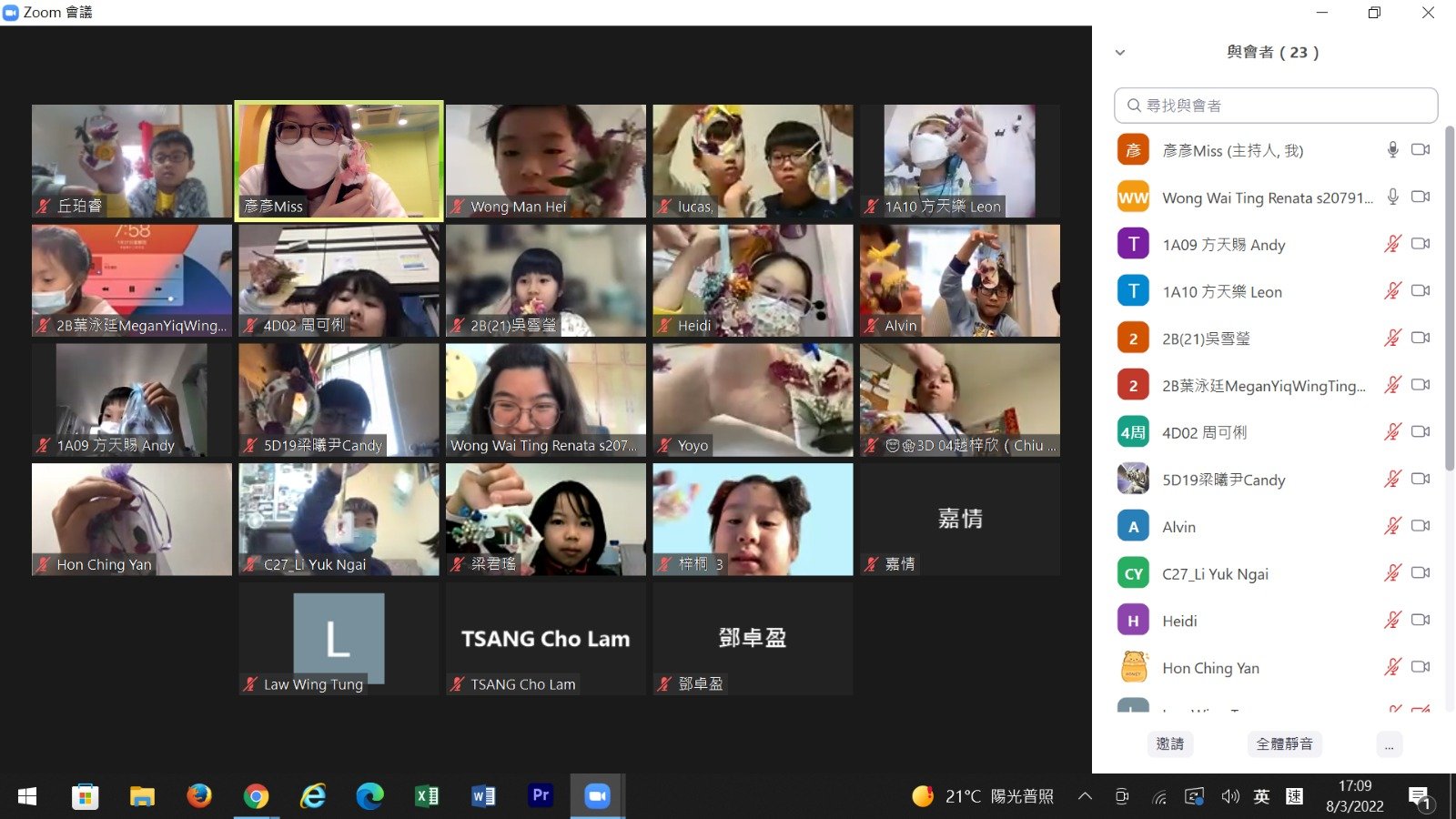Toggle muted microphone for 5D19梁曦尹Candy

point(1392,479)
